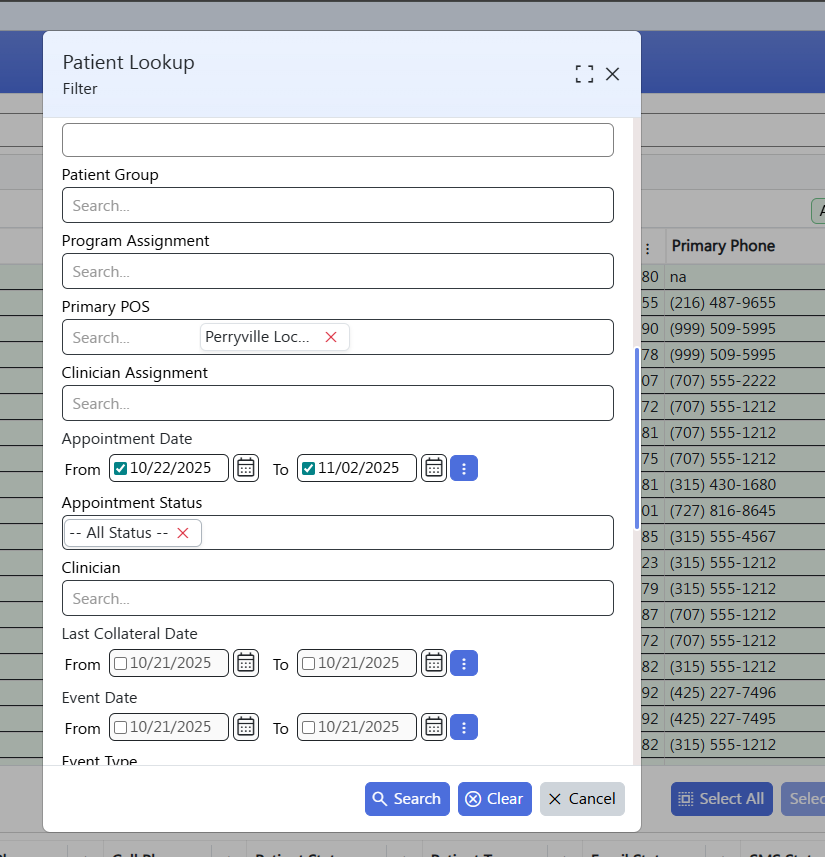Open the calendar picker for Appointment Date From
The image size is (825, 857).
(246, 468)
